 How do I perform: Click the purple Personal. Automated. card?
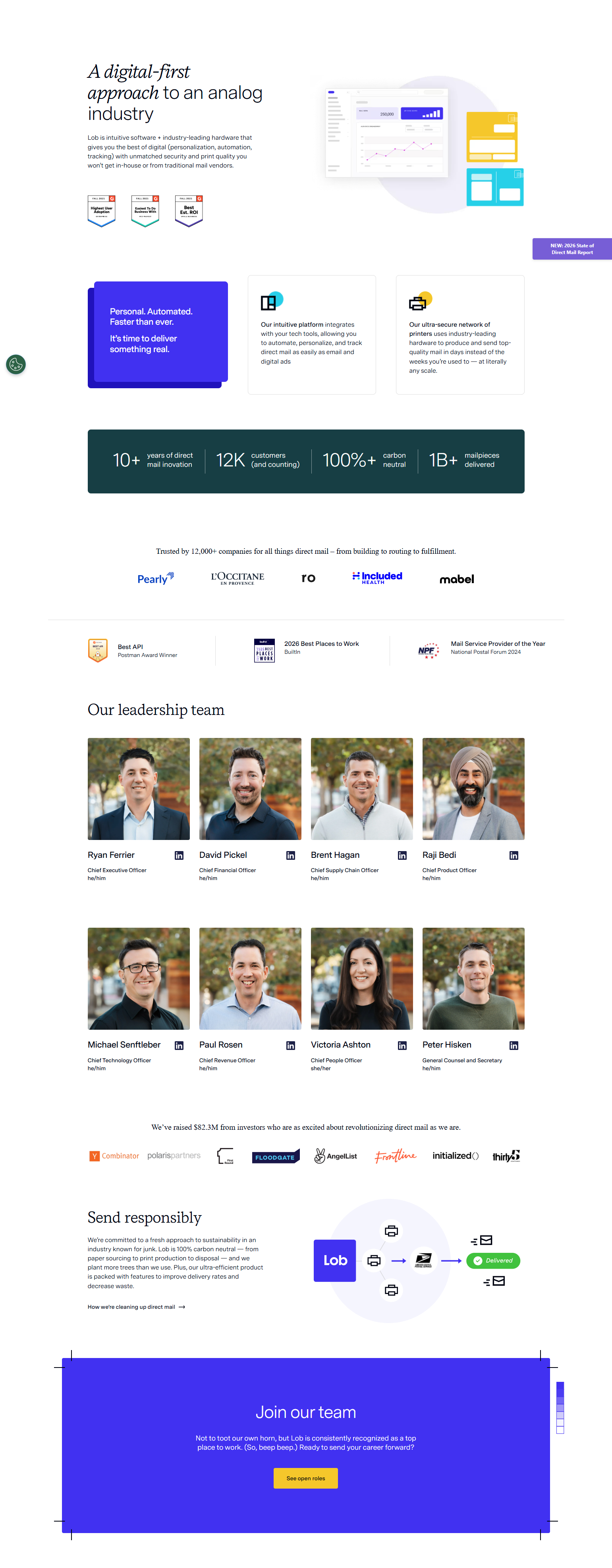click(x=161, y=331)
